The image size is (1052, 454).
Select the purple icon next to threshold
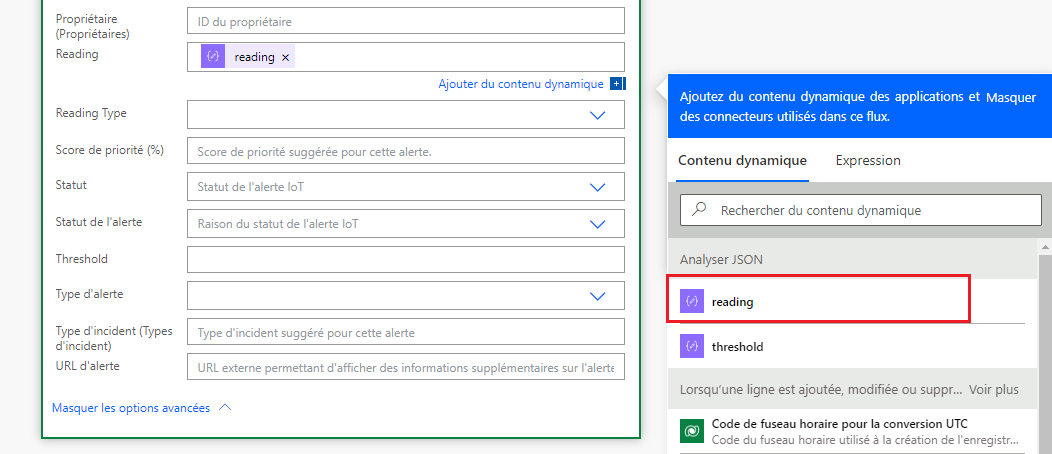click(x=692, y=347)
